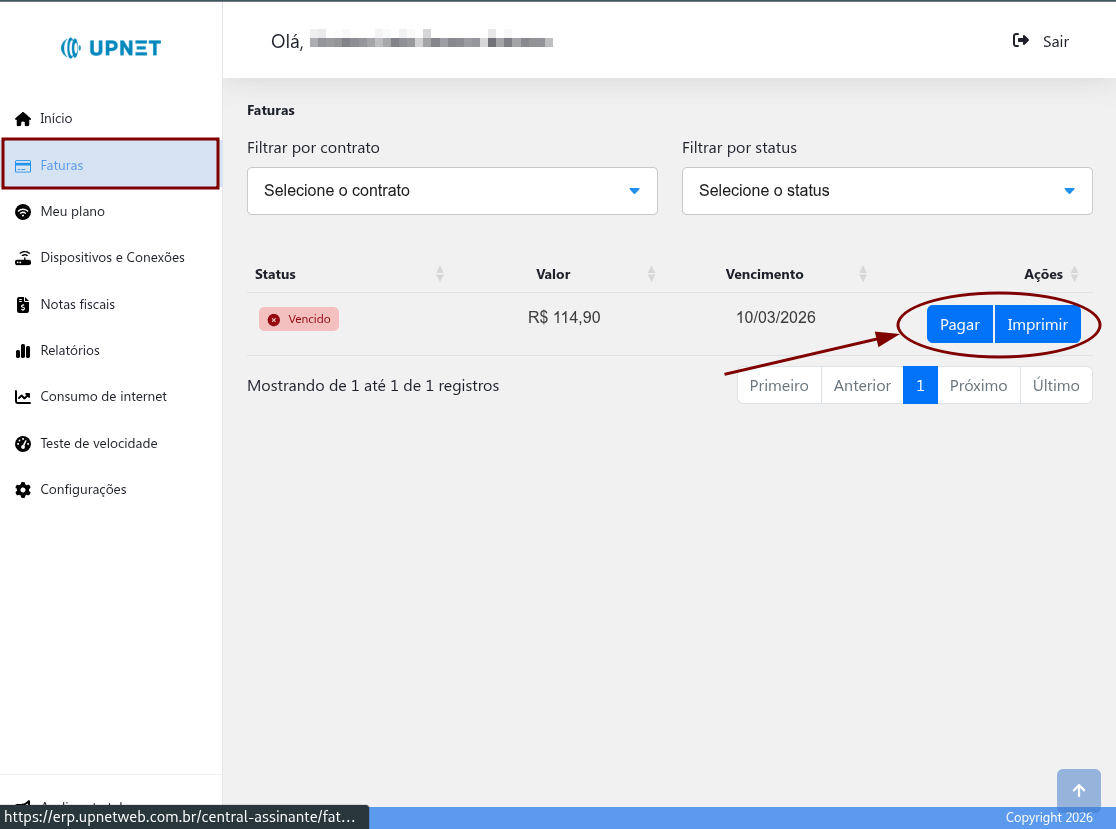Image resolution: width=1116 pixels, height=829 pixels.
Task: Click the Imprimir button
Action: point(1037,324)
